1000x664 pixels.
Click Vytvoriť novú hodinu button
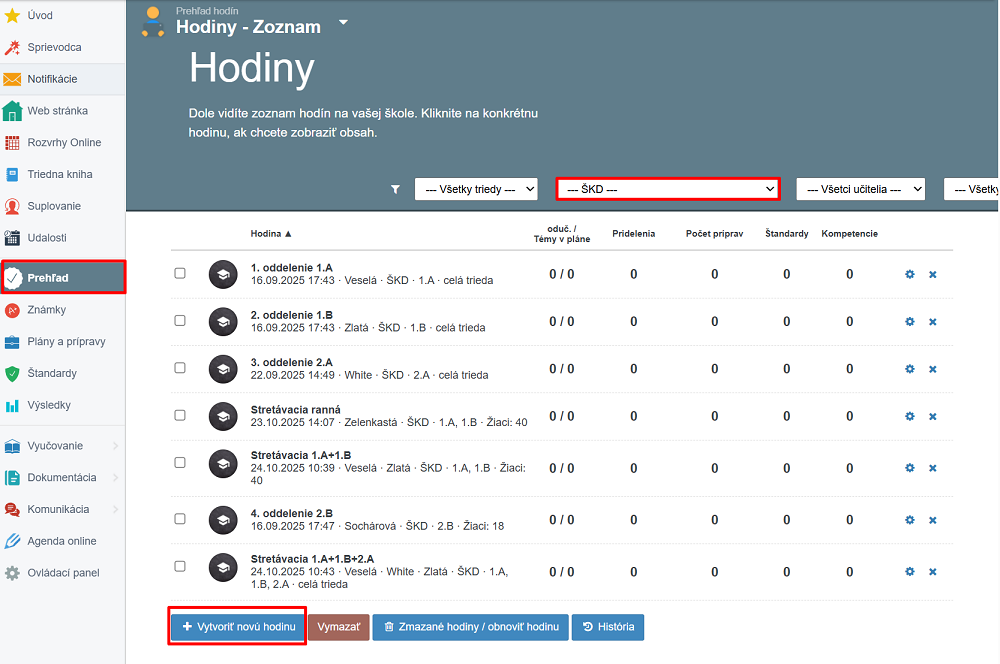(x=238, y=627)
